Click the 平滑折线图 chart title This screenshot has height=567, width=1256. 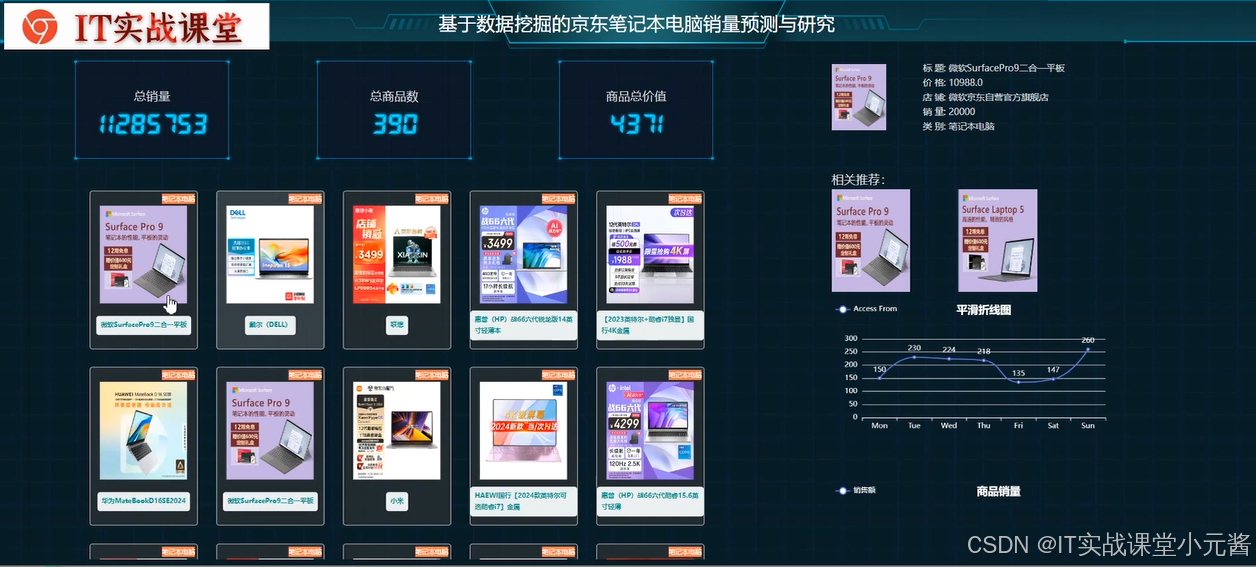click(x=984, y=310)
